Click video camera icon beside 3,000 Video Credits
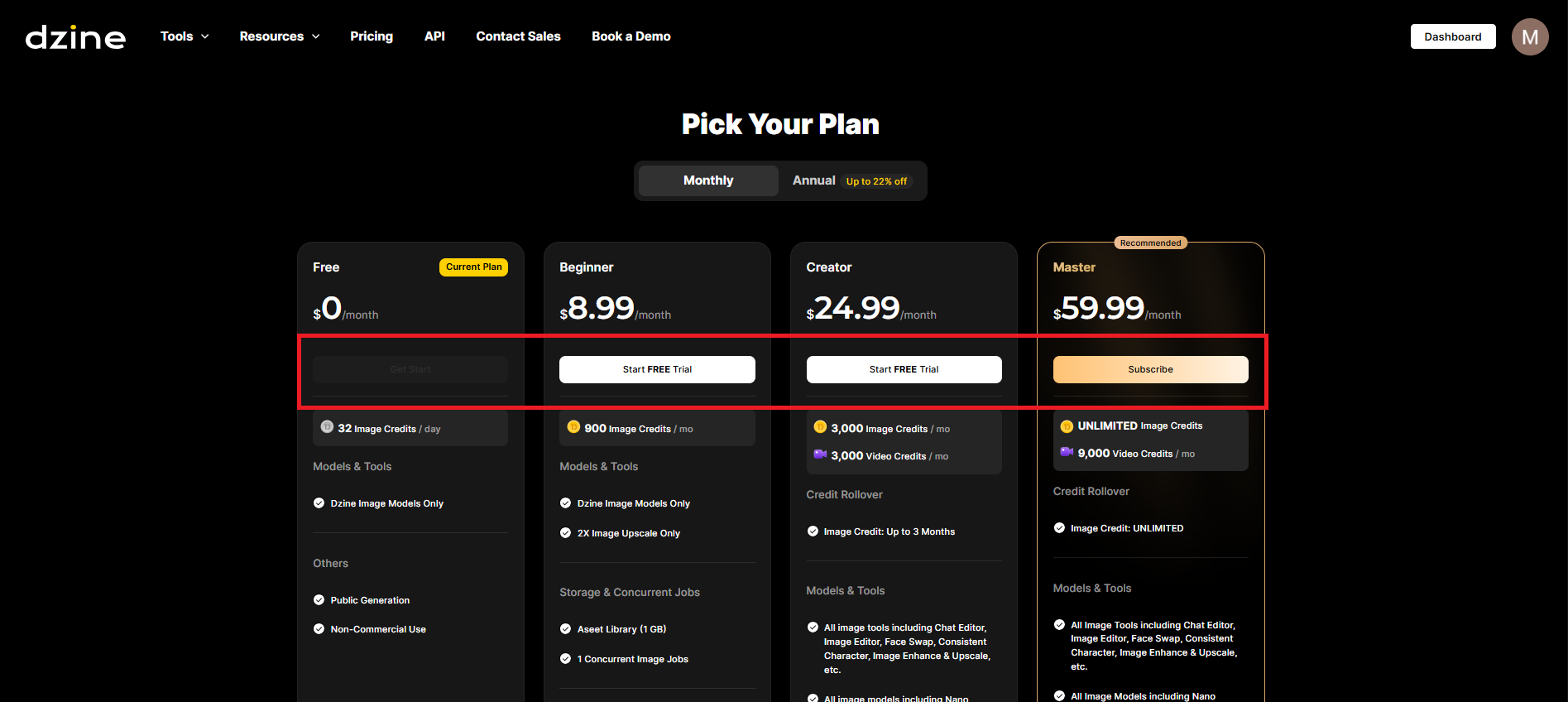1568x702 pixels. click(x=820, y=454)
